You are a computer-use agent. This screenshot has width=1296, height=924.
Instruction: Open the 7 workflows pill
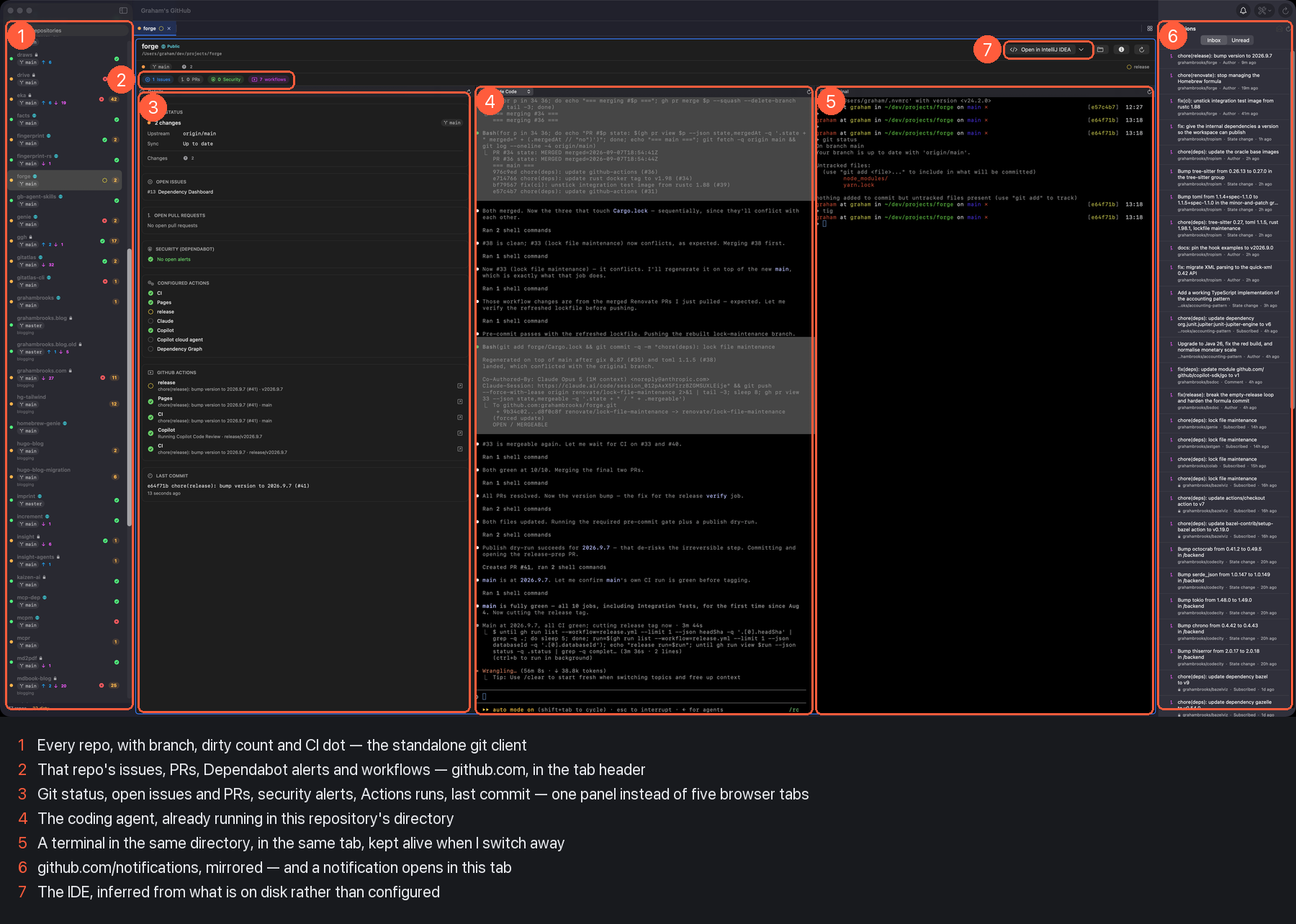click(269, 79)
